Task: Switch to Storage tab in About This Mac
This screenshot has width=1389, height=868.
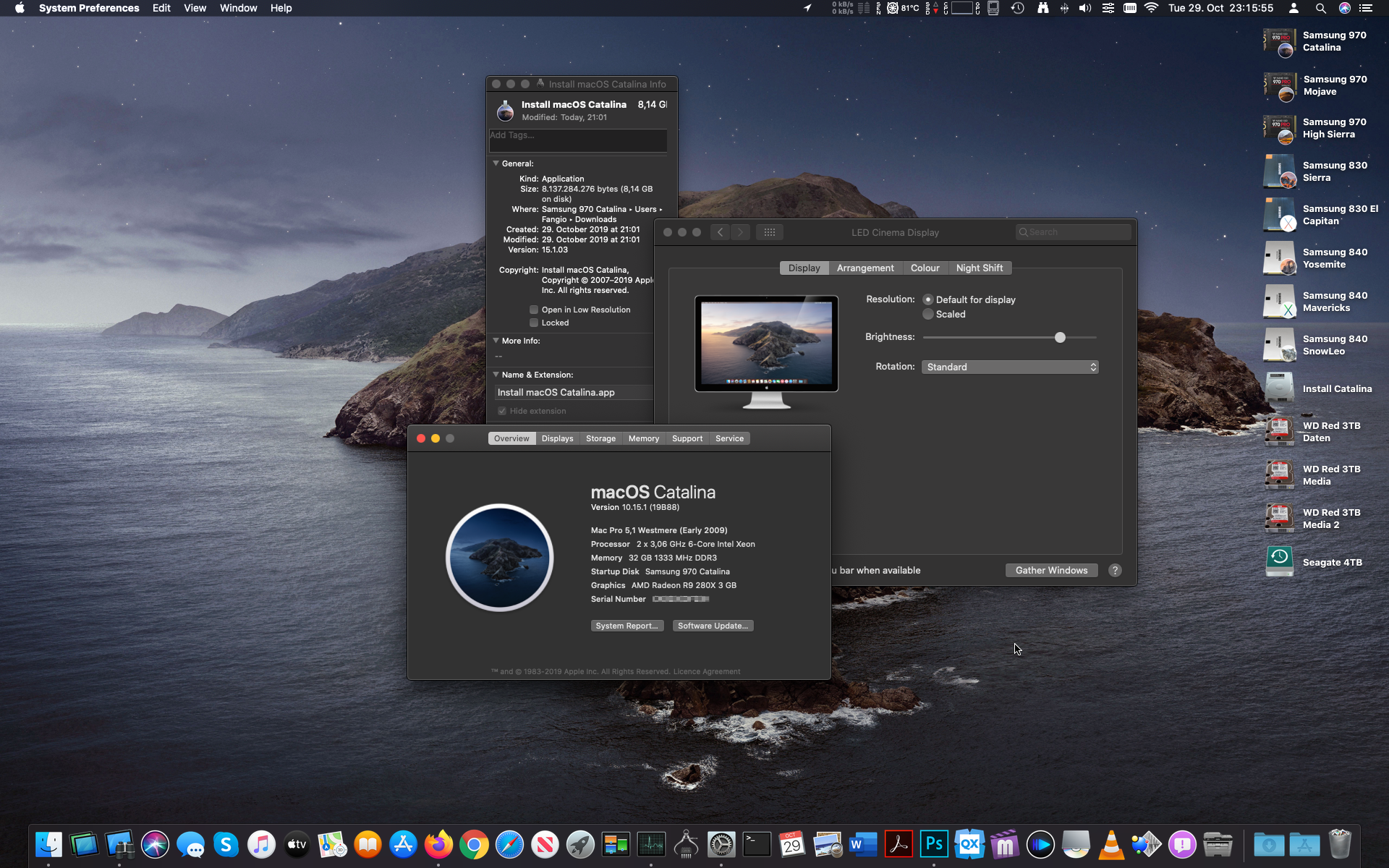Action: [x=600, y=438]
